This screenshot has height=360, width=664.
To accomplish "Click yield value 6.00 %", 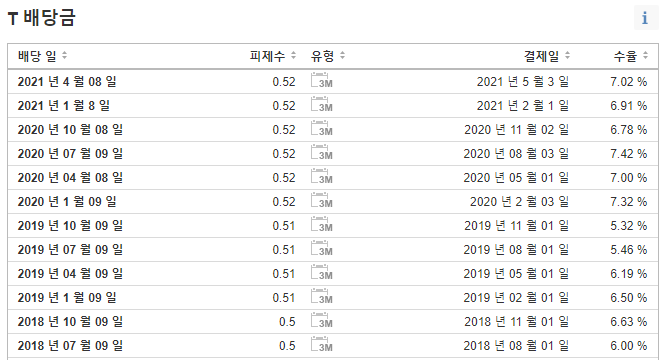I will pyautogui.click(x=629, y=346).
